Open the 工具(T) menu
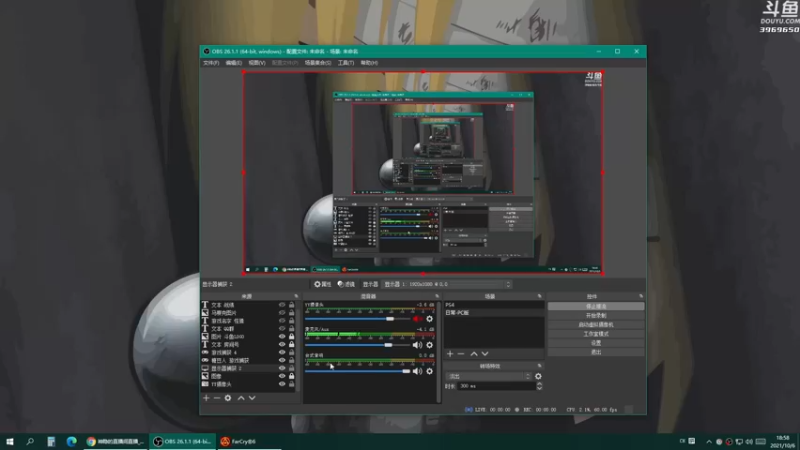 [345, 63]
